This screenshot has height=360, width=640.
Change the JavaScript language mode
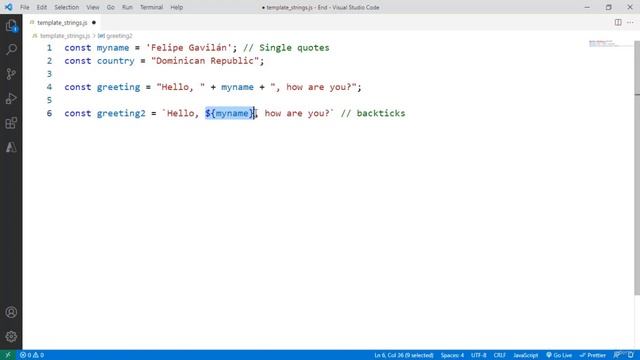525,355
